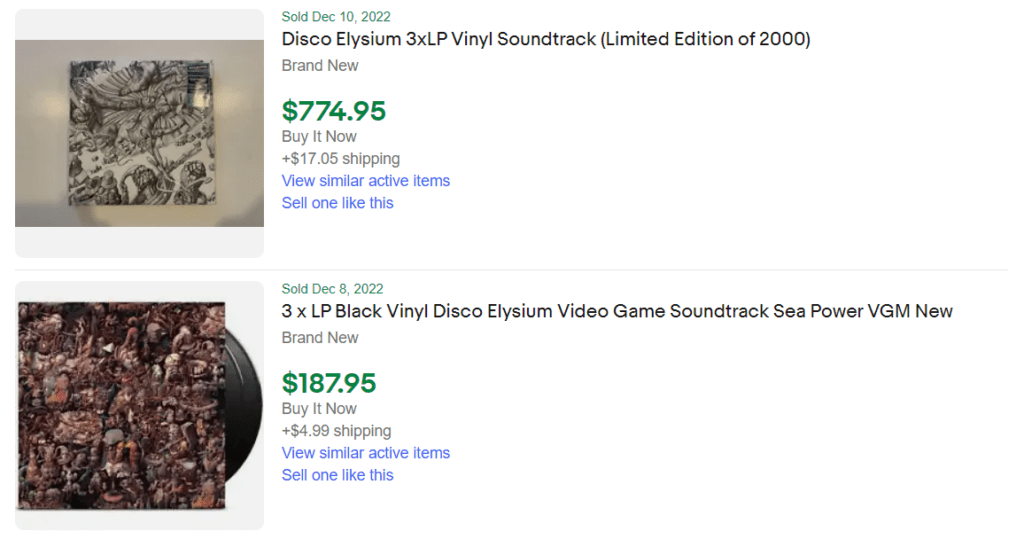View similar active items for the $774.95 listing
This screenshot has width=1024, height=539.
coord(365,181)
